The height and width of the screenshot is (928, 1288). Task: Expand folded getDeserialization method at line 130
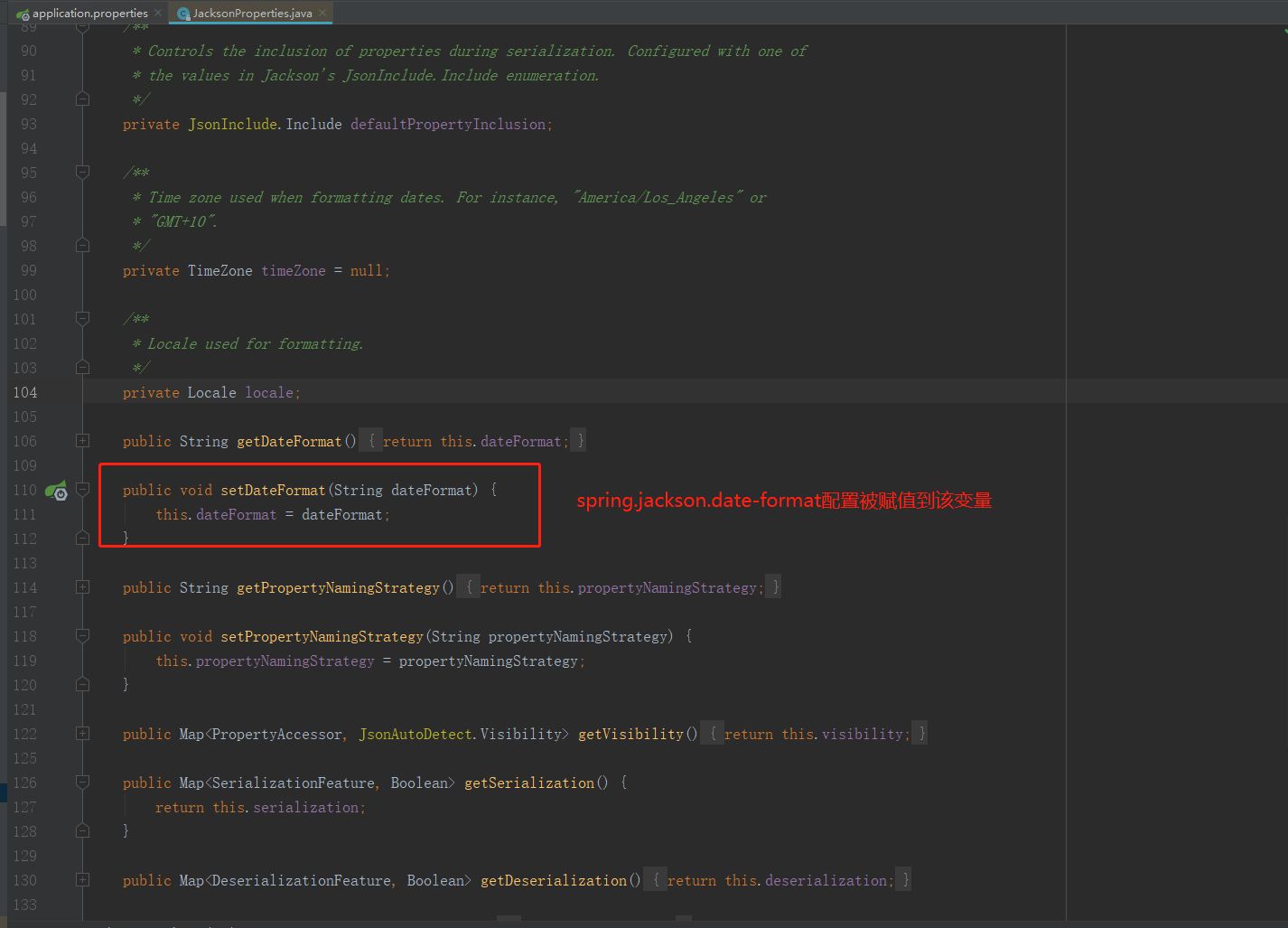[82, 880]
